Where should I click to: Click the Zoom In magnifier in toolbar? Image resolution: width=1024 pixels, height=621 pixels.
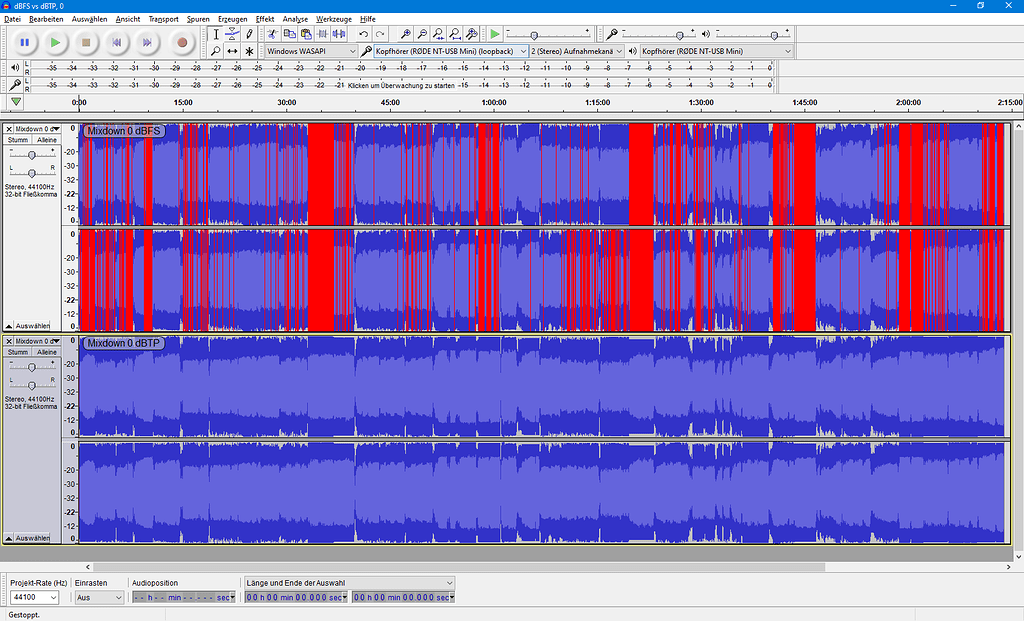405,34
